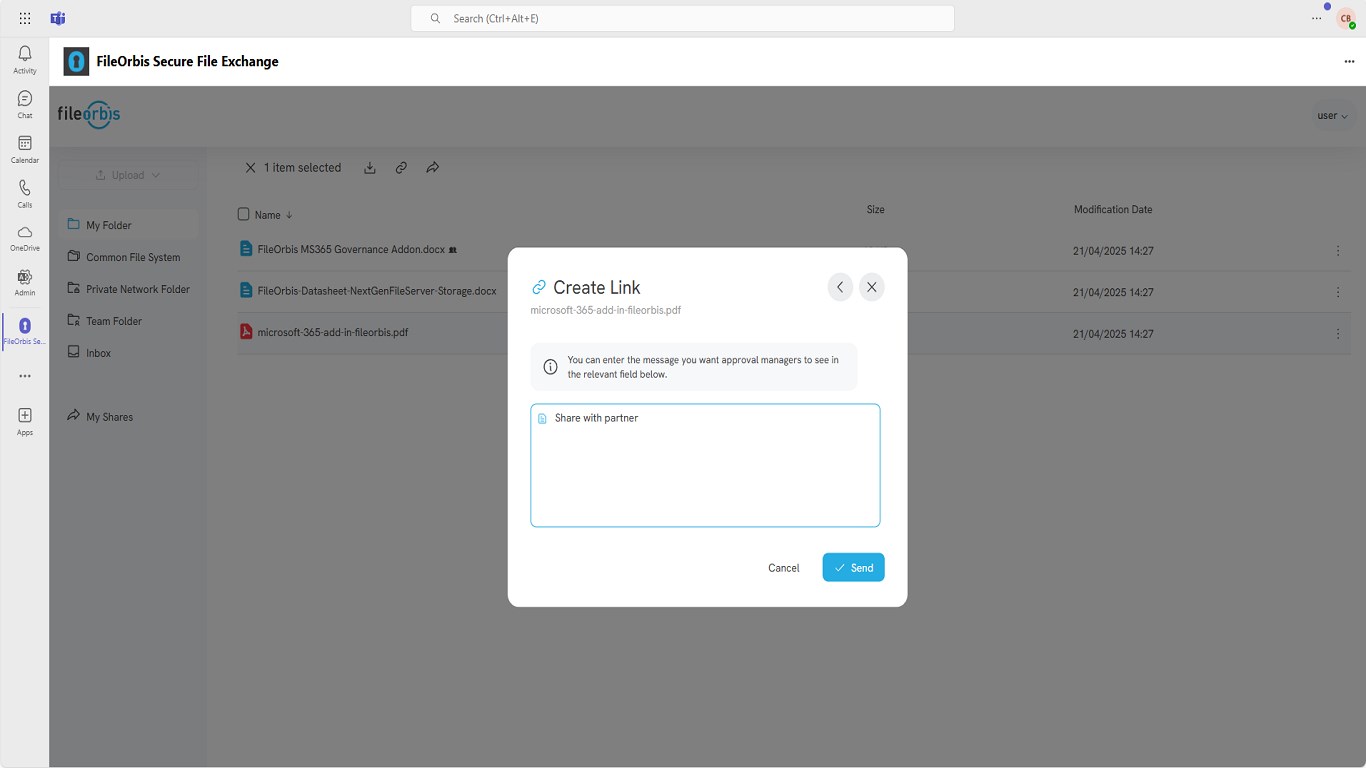Go back in Create Link dialog
This screenshot has width=1366, height=768.
coord(840,287)
